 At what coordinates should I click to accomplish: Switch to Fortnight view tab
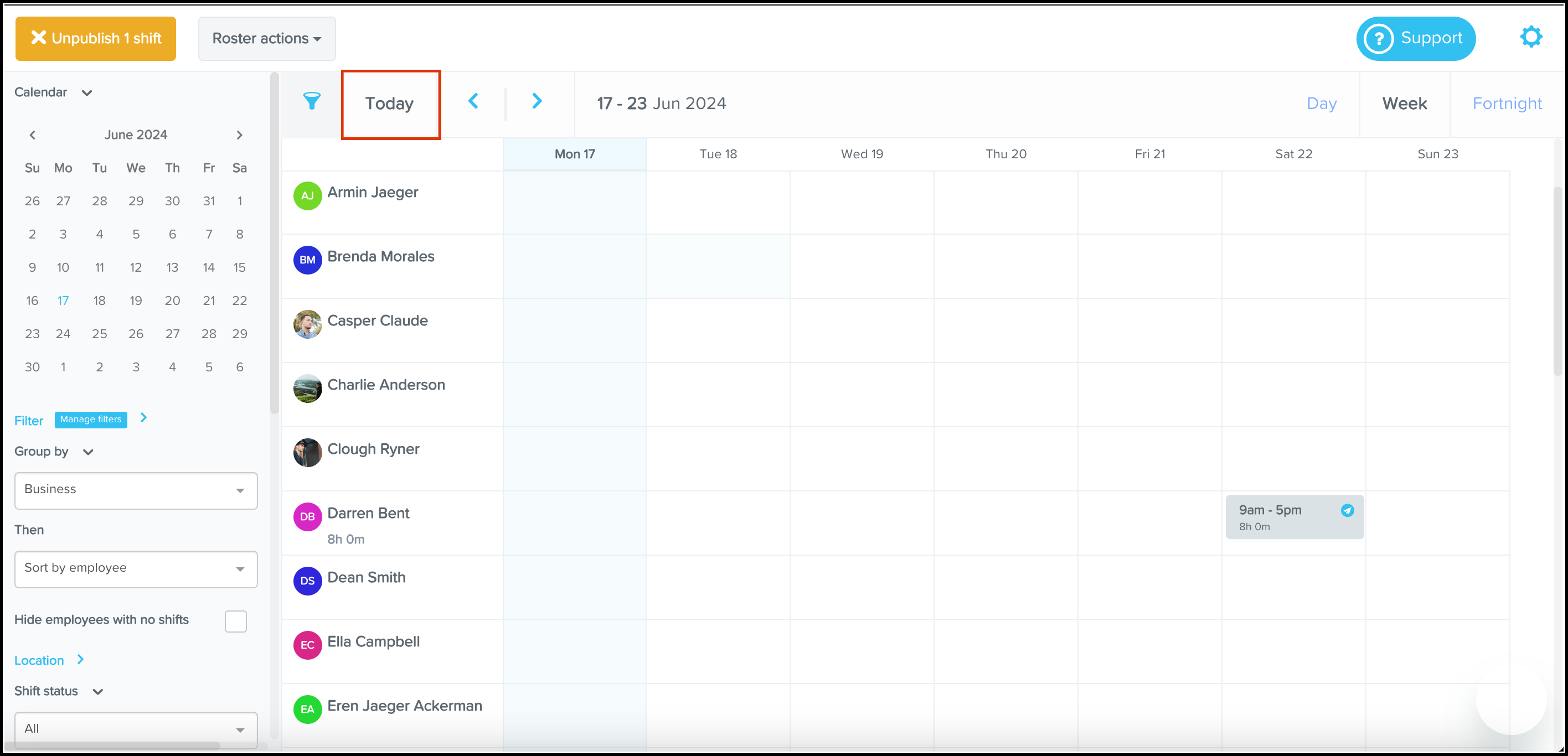tap(1507, 103)
